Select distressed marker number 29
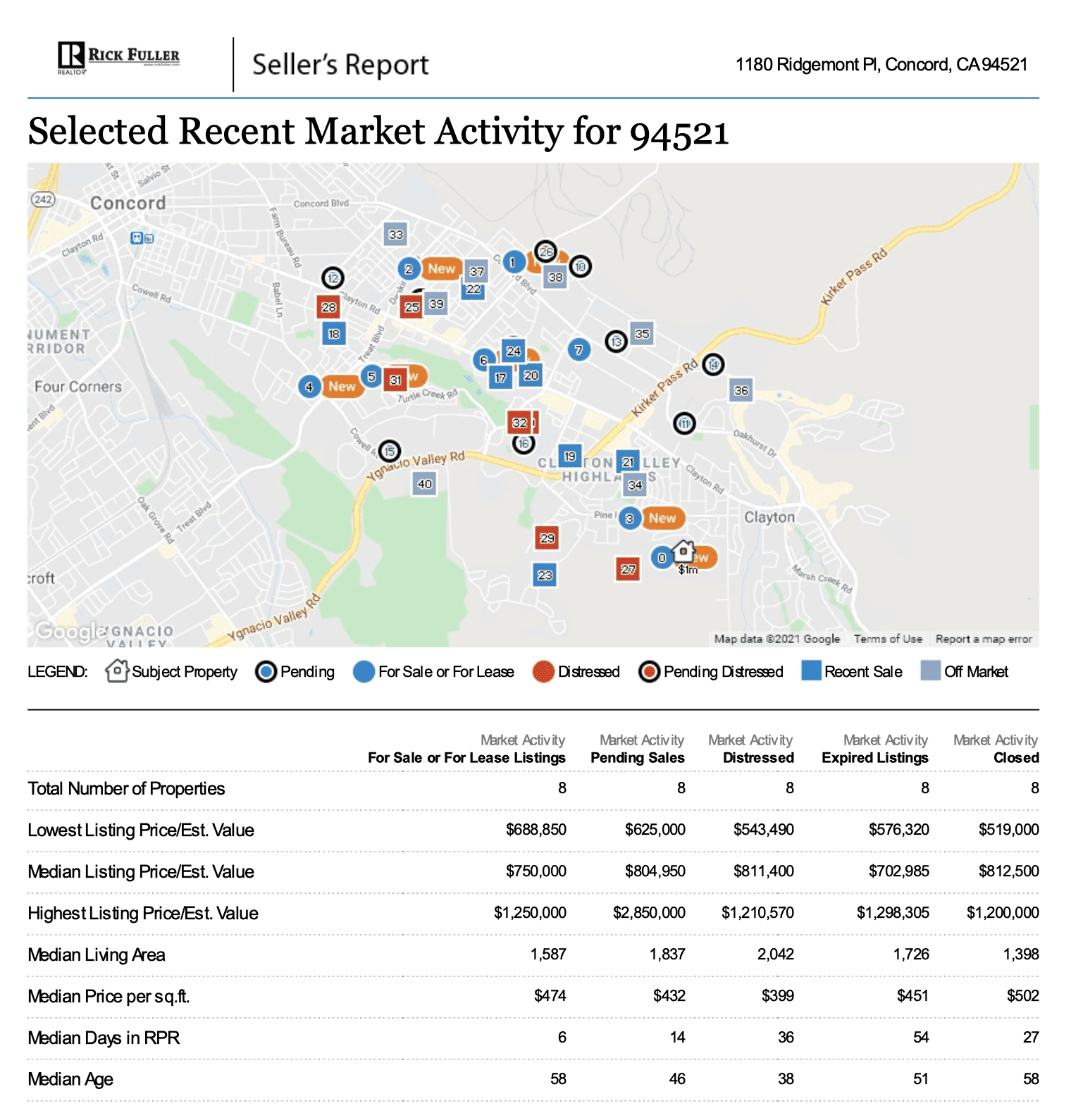The height and width of the screenshot is (1120, 1071). click(x=547, y=538)
